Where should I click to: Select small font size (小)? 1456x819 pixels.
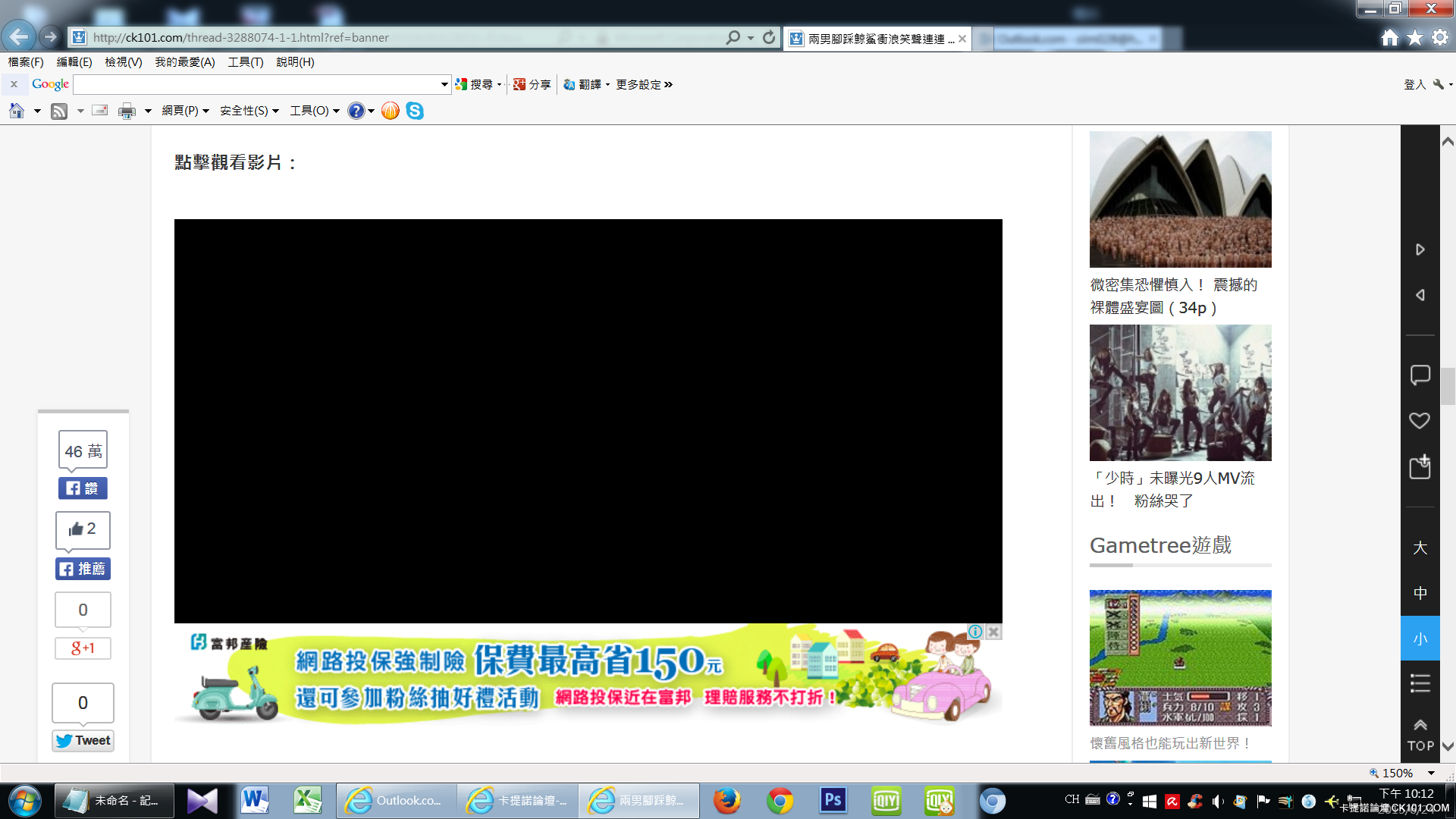(x=1420, y=639)
